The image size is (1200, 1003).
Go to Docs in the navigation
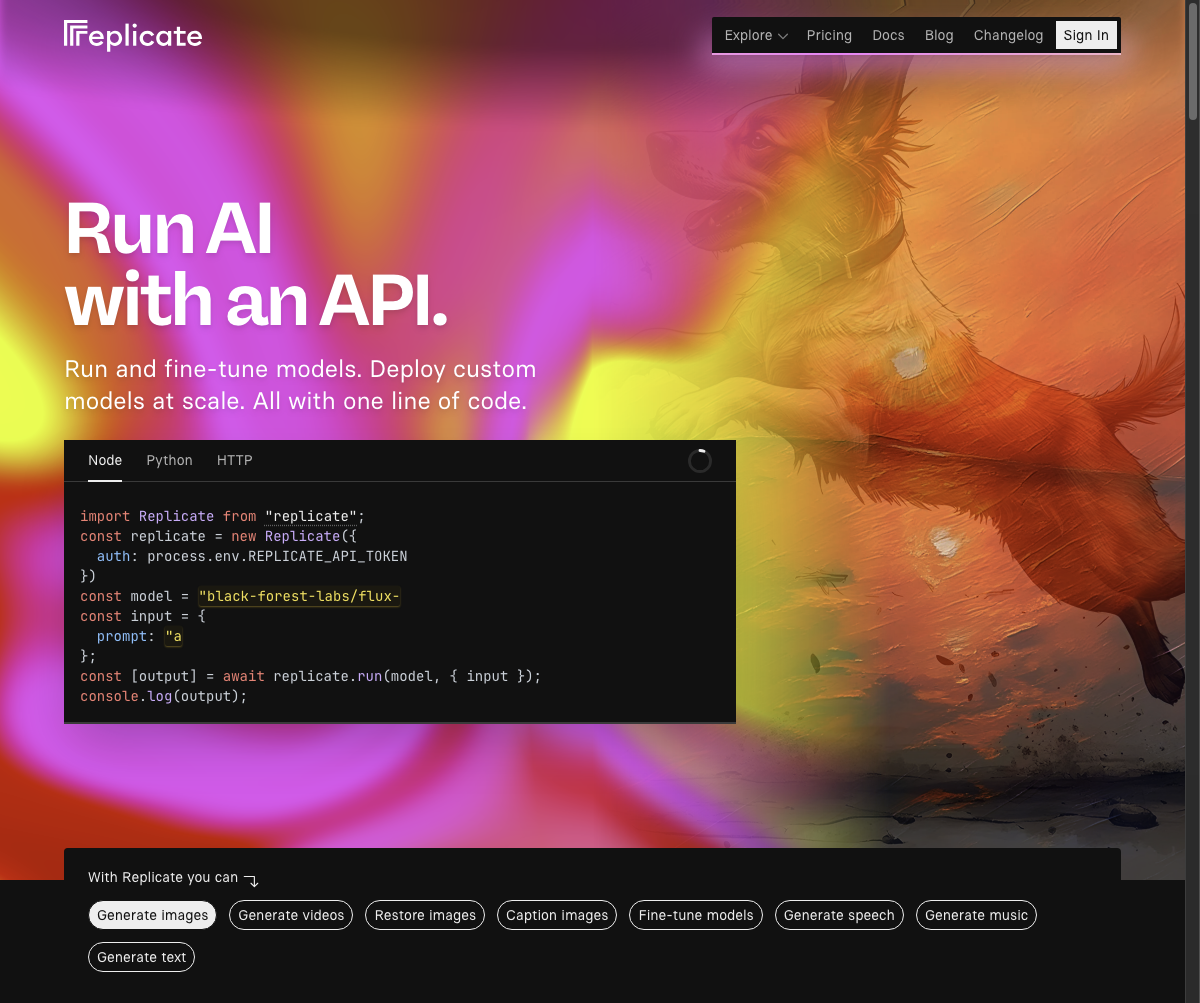click(888, 35)
